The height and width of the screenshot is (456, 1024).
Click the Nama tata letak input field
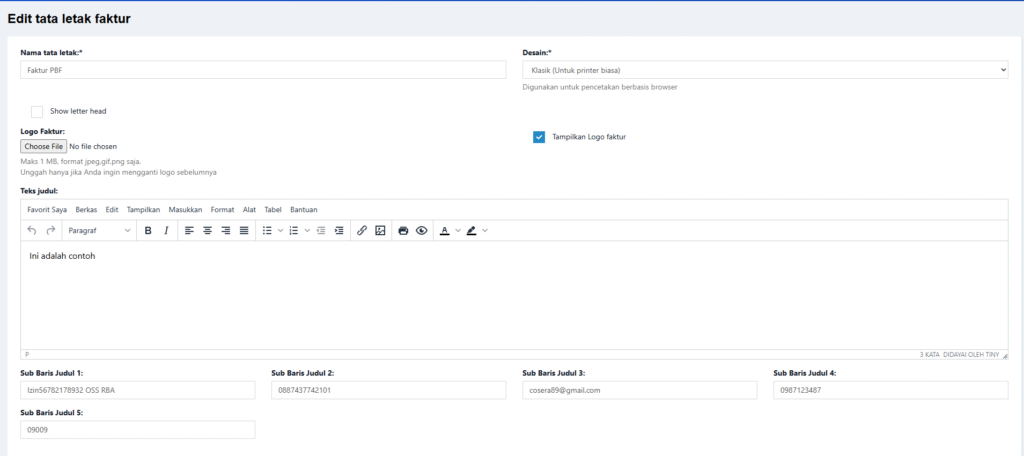pyautogui.click(x=263, y=70)
